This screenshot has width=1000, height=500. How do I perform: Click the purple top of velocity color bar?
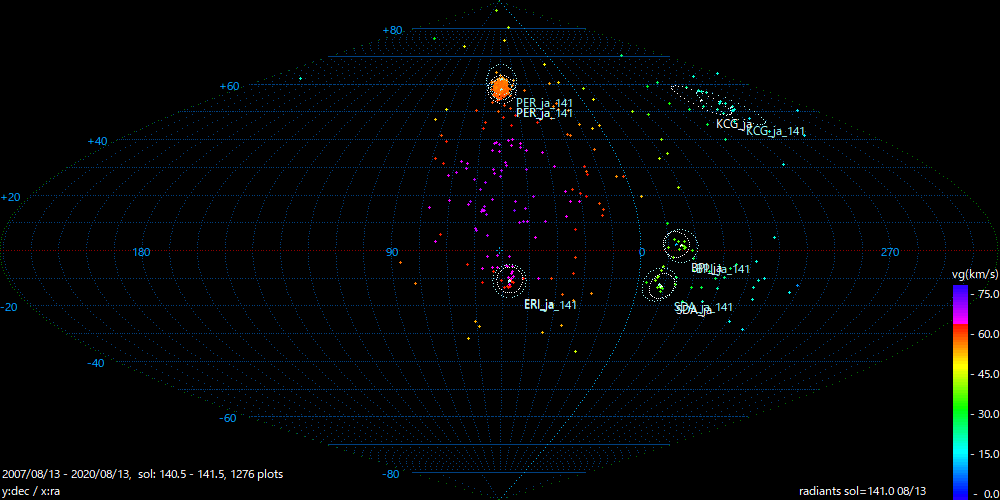click(959, 292)
